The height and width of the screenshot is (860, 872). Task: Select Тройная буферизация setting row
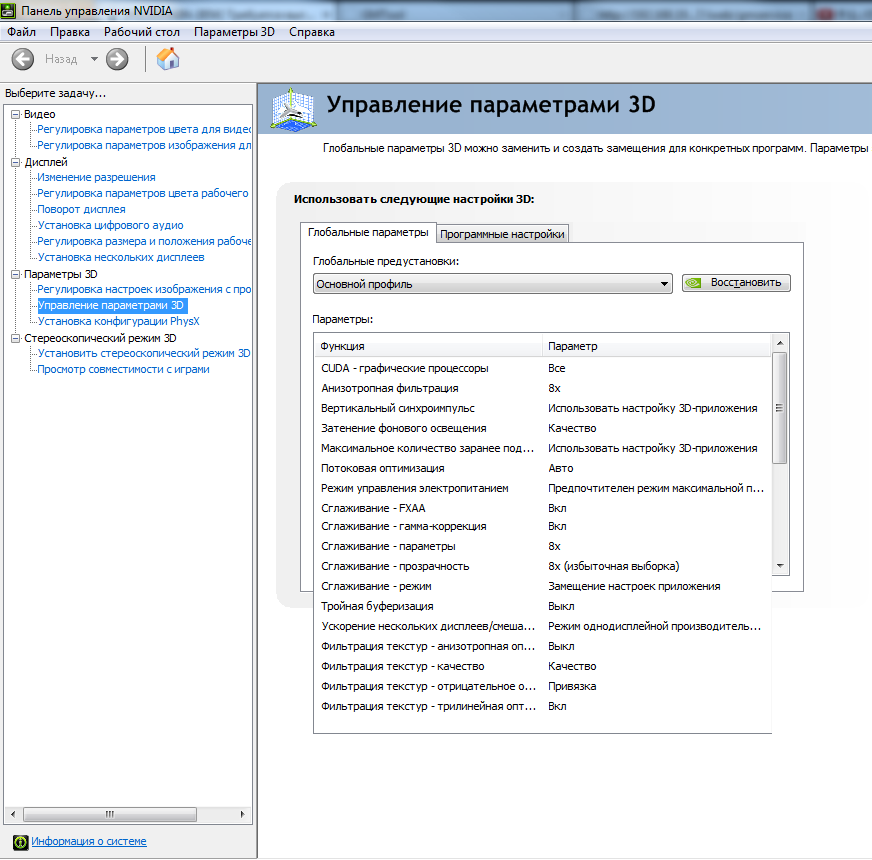[543, 606]
